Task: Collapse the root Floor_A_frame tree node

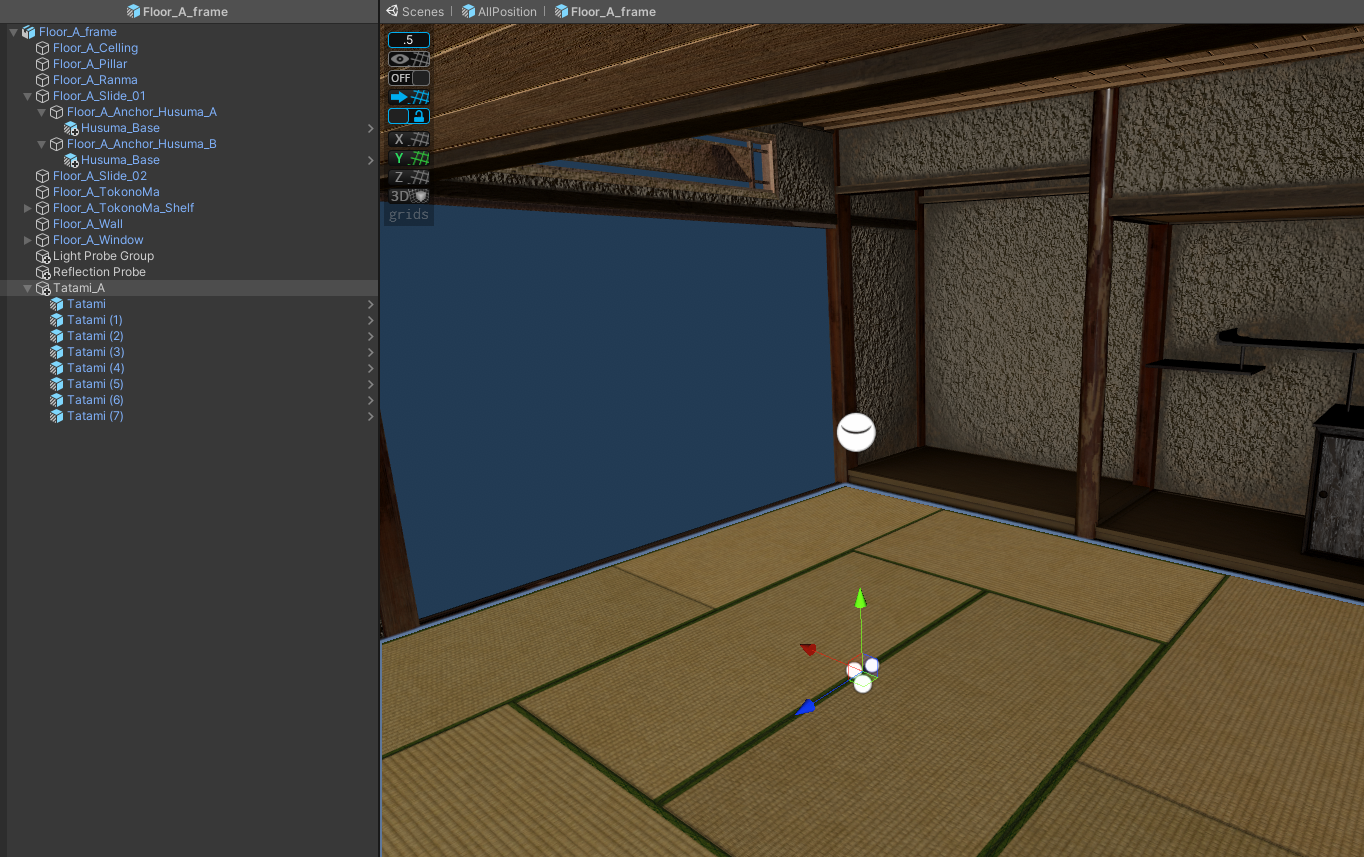Action: click(13, 32)
